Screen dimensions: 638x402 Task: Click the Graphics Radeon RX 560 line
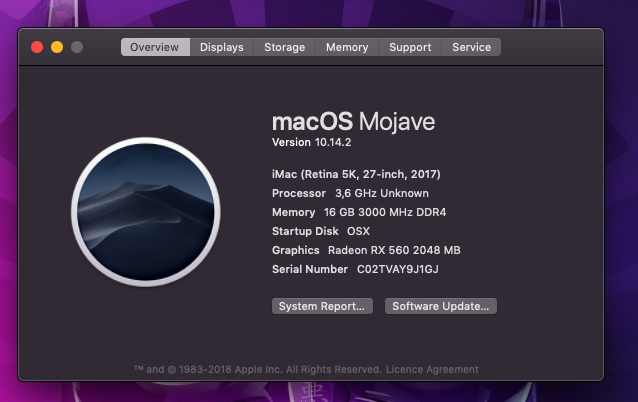[x=366, y=250]
